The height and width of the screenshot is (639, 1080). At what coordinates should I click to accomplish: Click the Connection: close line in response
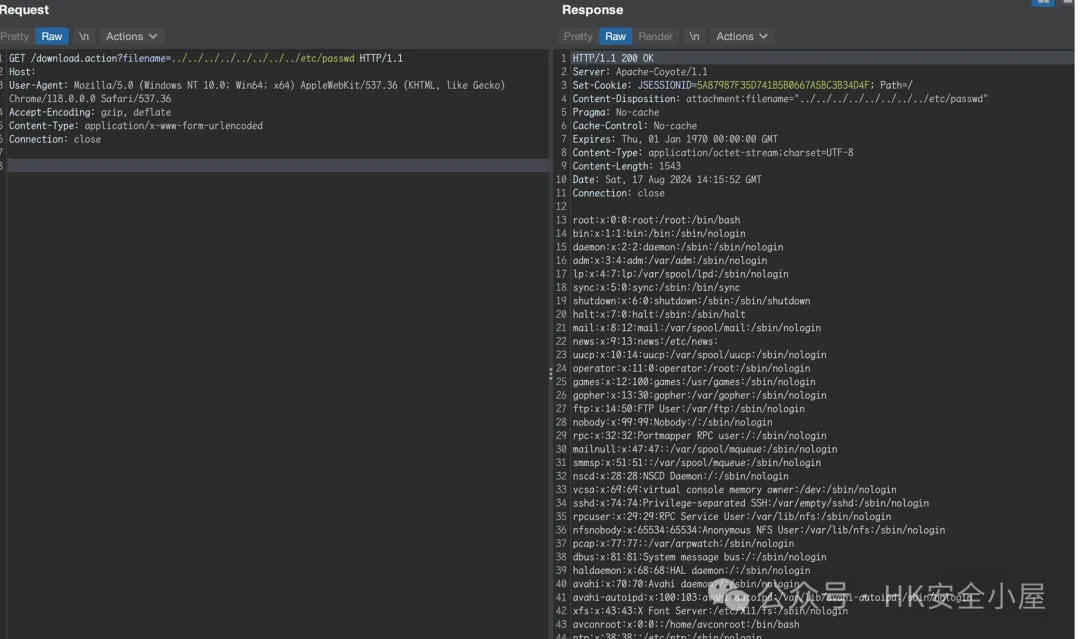point(619,193)
